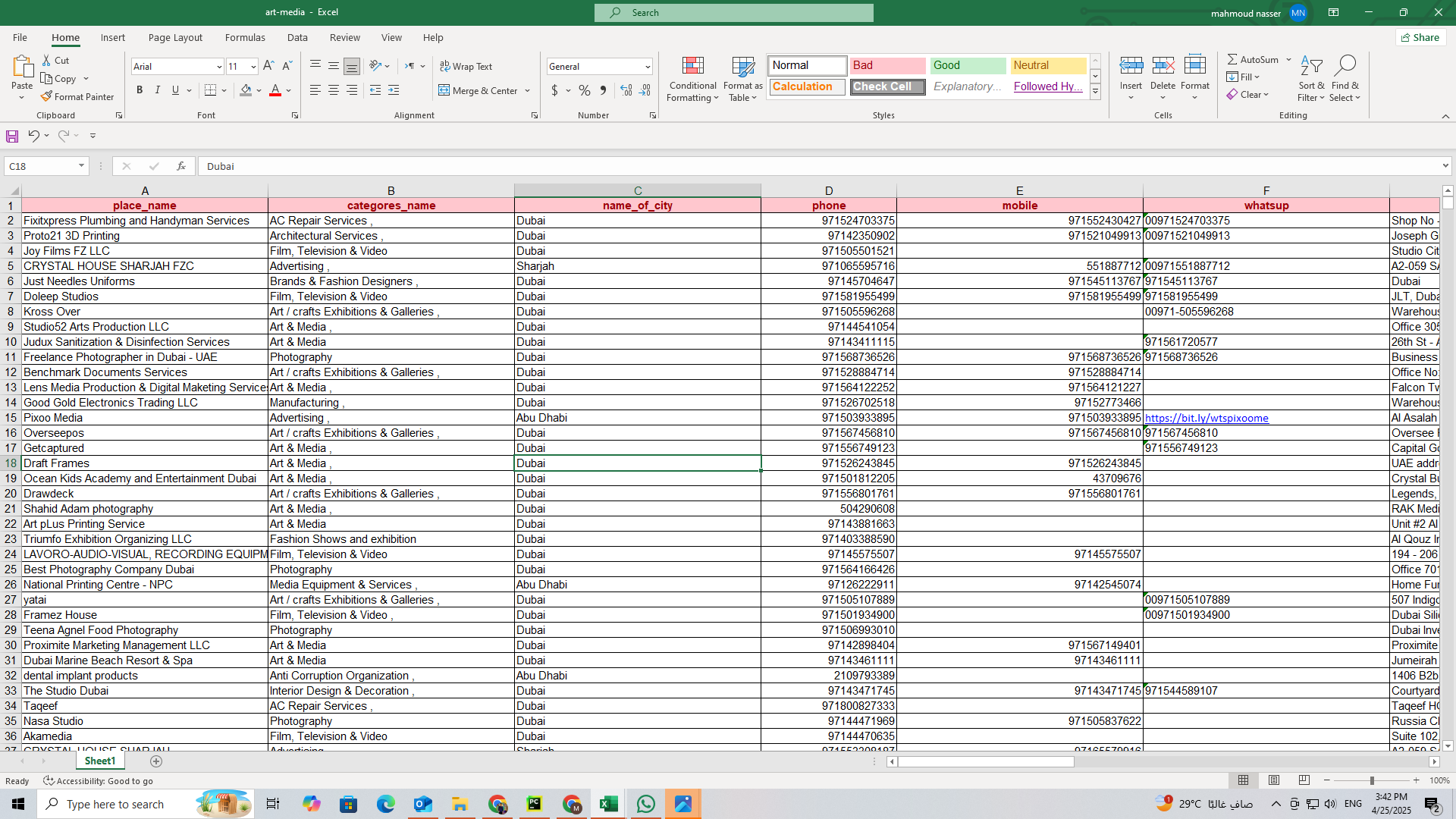1456x819 pixels.
Task: Click the Search box in title bar
Action: 733,13
